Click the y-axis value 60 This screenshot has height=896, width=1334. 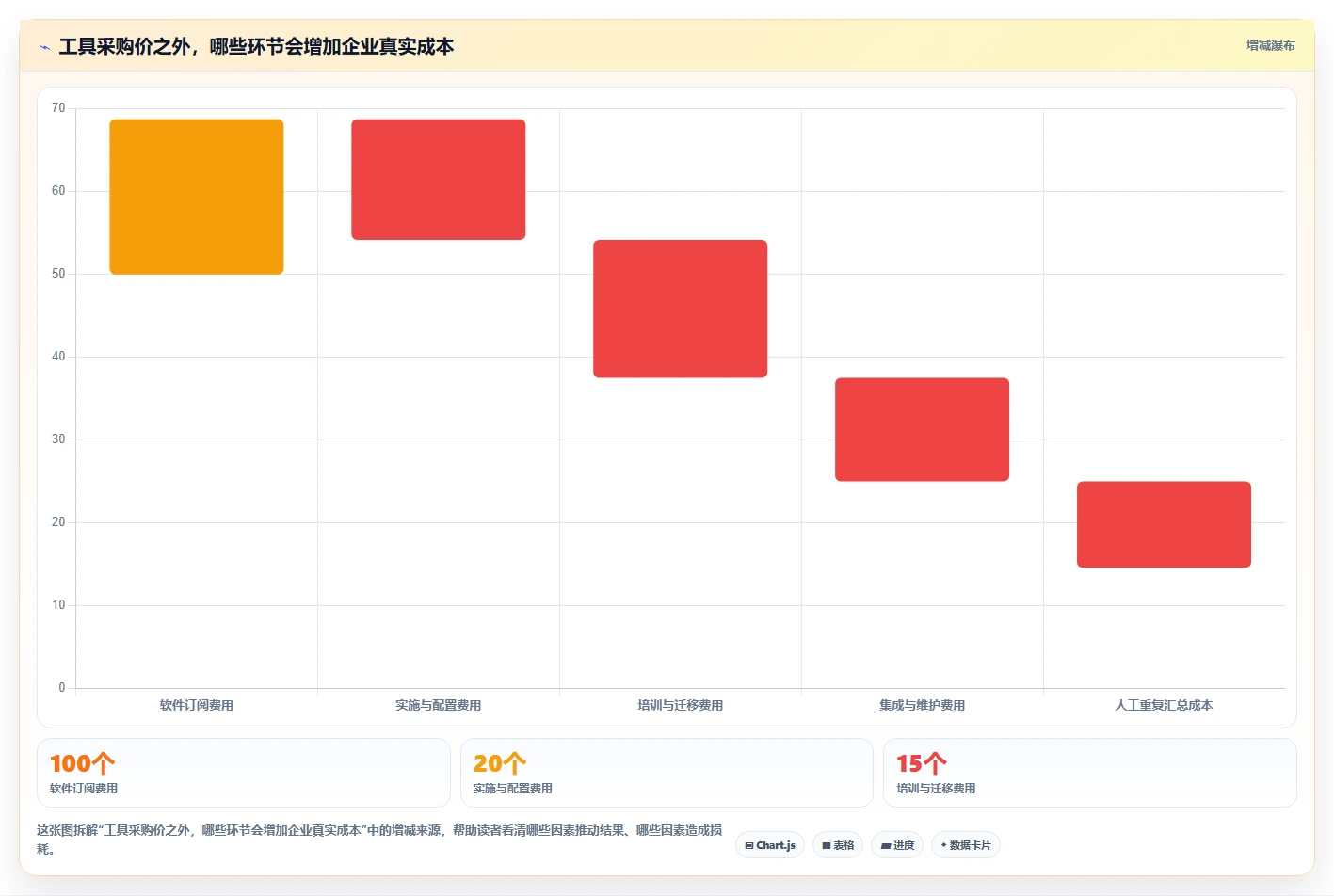(58, 191)
